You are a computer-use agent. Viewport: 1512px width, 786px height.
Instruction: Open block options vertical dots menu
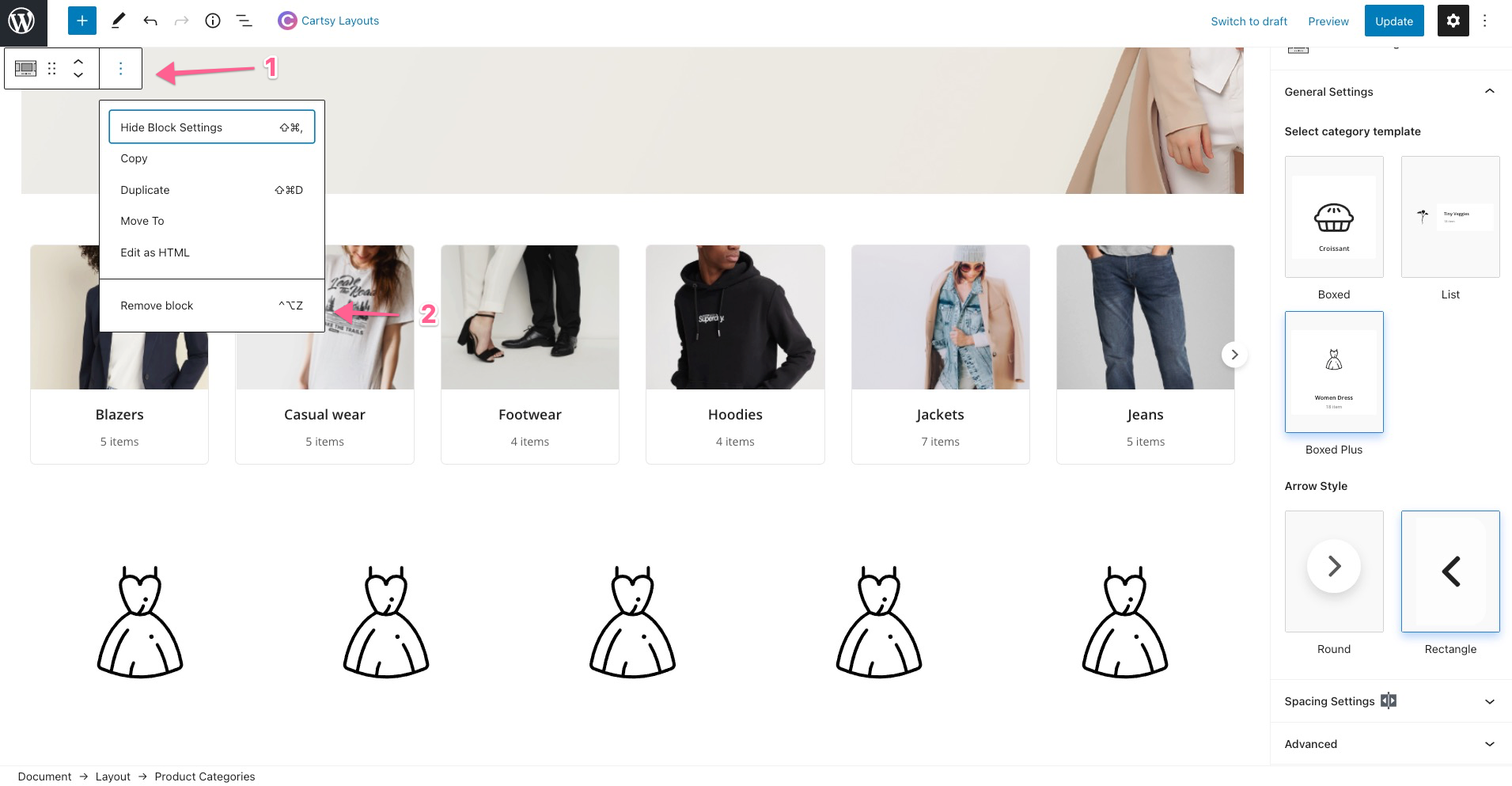(120, 69)
